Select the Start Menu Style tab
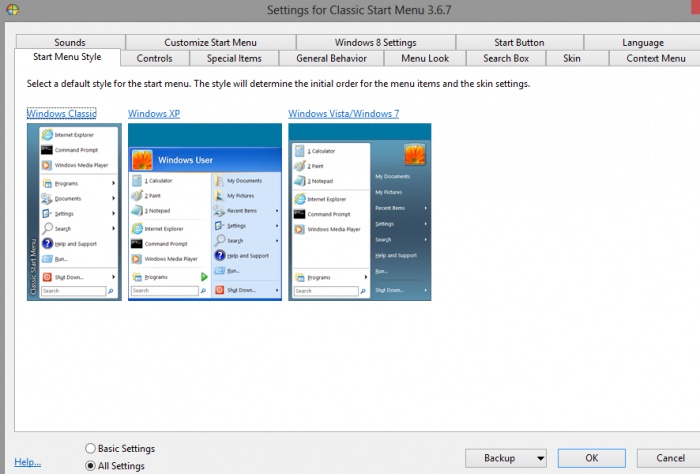 pyautogui.click(x=67, y=57)
